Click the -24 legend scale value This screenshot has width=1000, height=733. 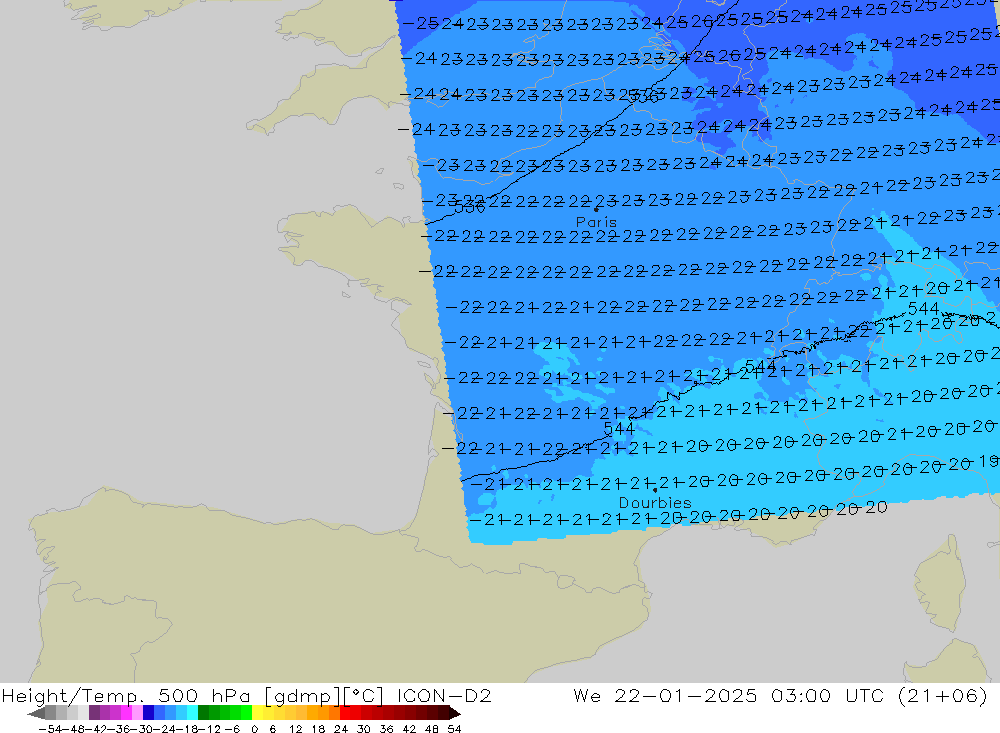click(x=165, y=729)
